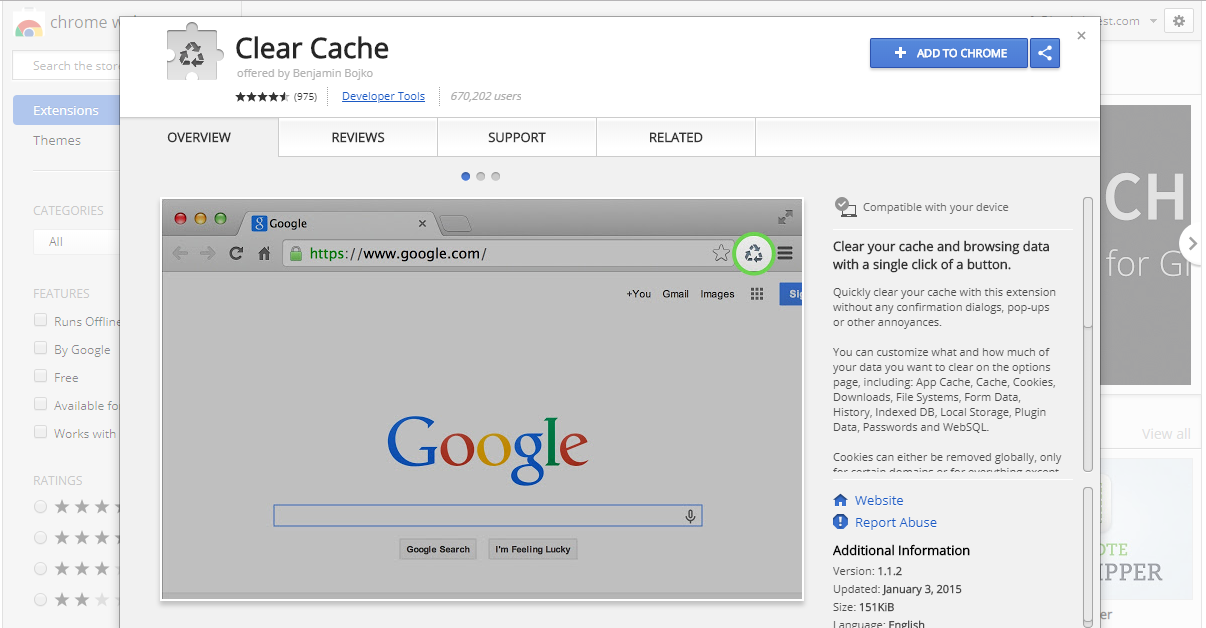Click the Report Abuse warning icon

(840, 522)
